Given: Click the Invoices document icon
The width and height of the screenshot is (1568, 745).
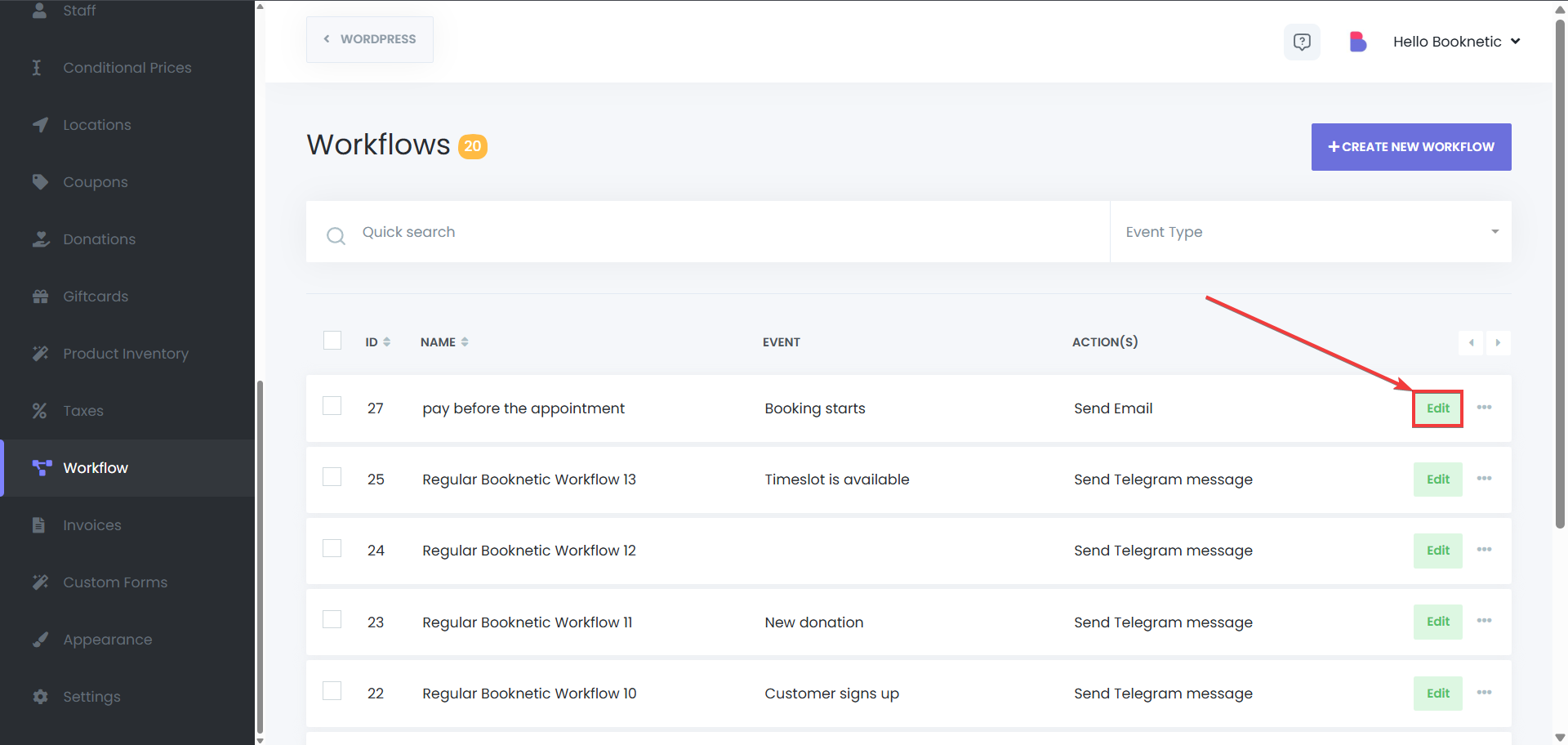Looking at the screenshot, I should point(38,525).
